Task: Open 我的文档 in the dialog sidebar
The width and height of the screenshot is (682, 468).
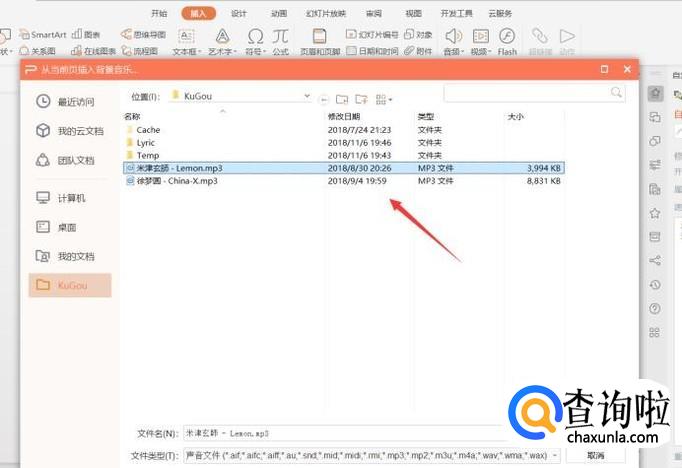Action: point(65,256)
